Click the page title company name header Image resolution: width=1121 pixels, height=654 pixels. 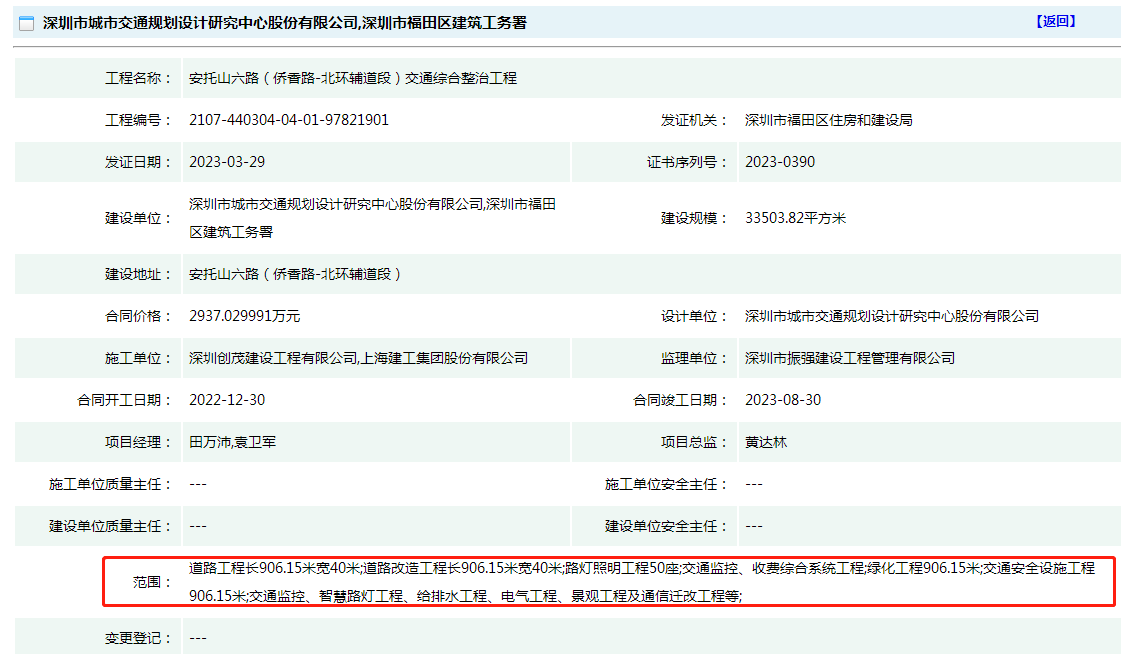(285, 22)
